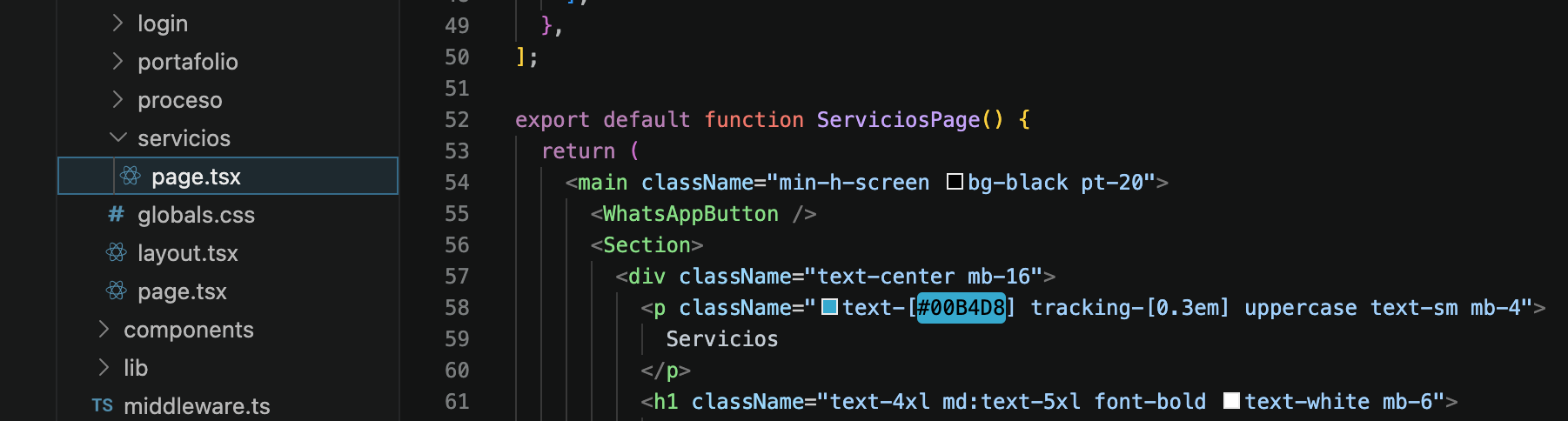The image size is (1568, 421).
Task: Open the root page.tsx under layout.tsx
Action: 228,291
